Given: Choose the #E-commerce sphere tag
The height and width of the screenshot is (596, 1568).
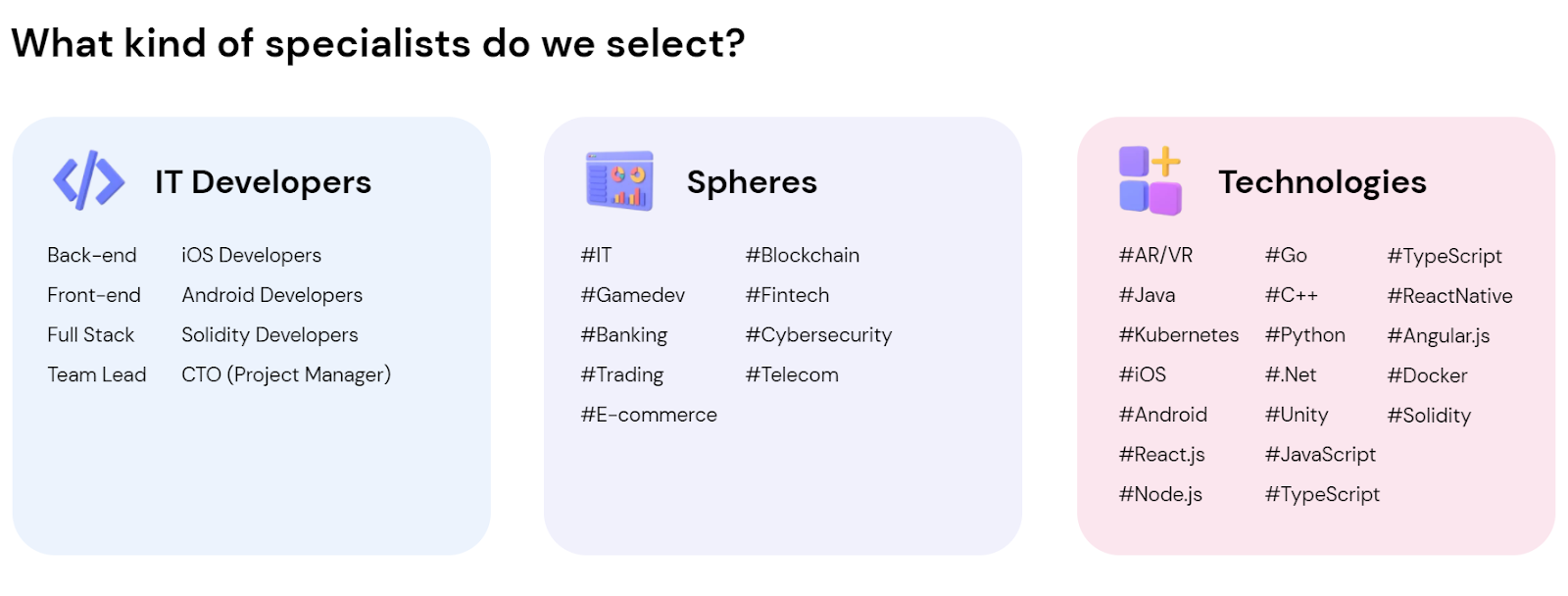Looking at the screenshot, I should pos(649,415).
